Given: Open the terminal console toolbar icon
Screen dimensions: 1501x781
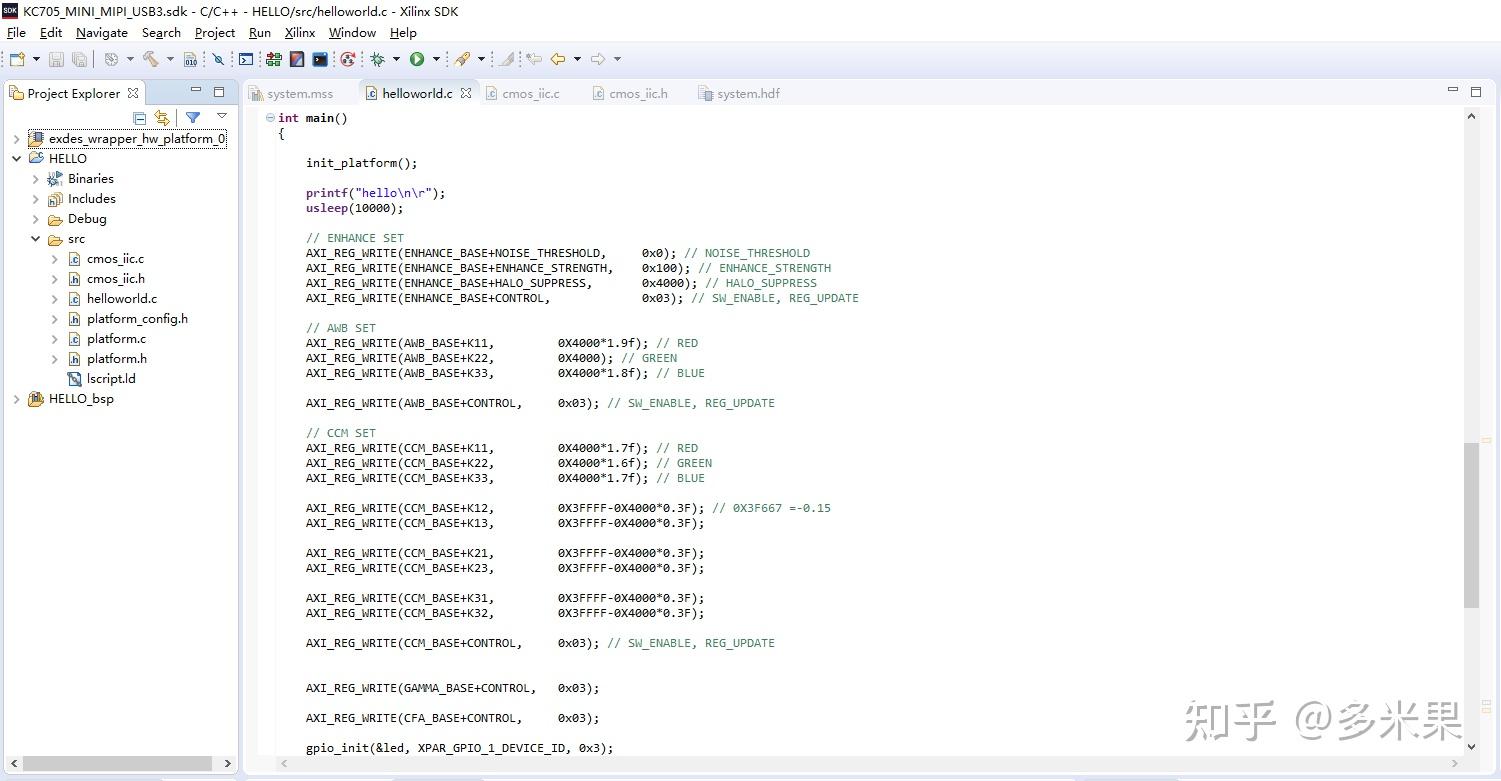Looking at the screenshot, I should 320,59.
